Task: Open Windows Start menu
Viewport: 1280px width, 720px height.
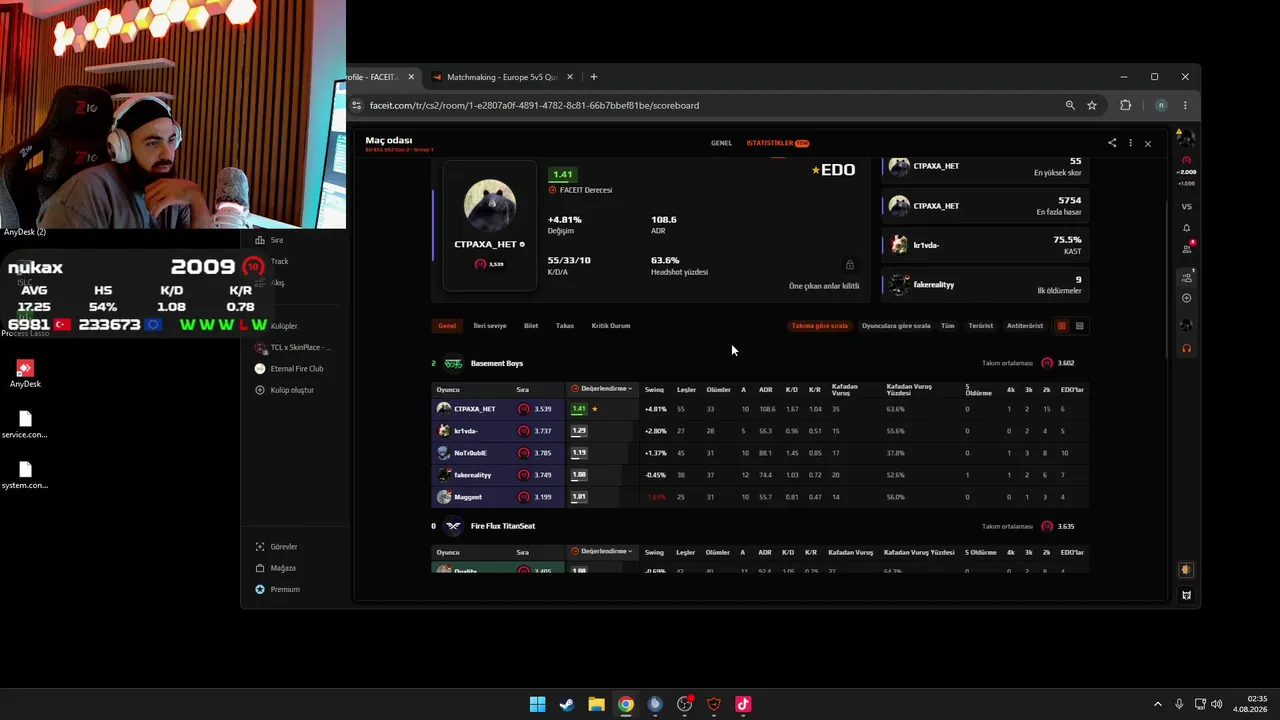Action: 537,704
